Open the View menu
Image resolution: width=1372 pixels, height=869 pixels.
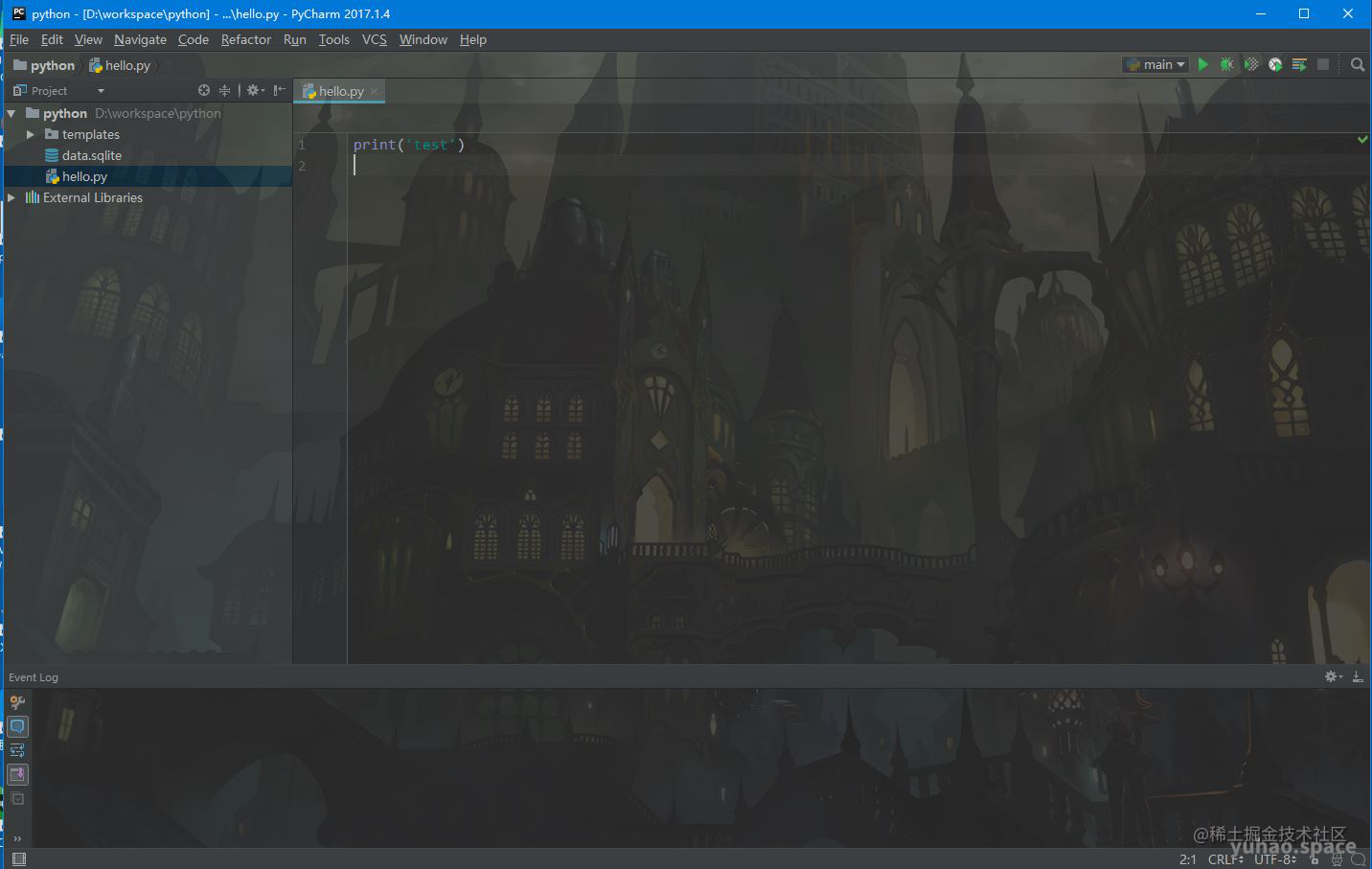click(x=88, y=39)
